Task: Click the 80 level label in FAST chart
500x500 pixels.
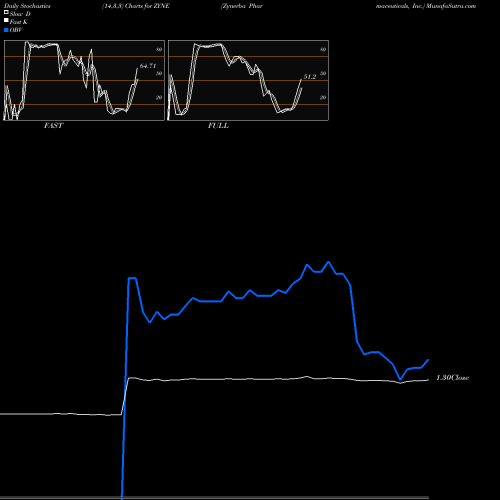Action: [159, 49]
